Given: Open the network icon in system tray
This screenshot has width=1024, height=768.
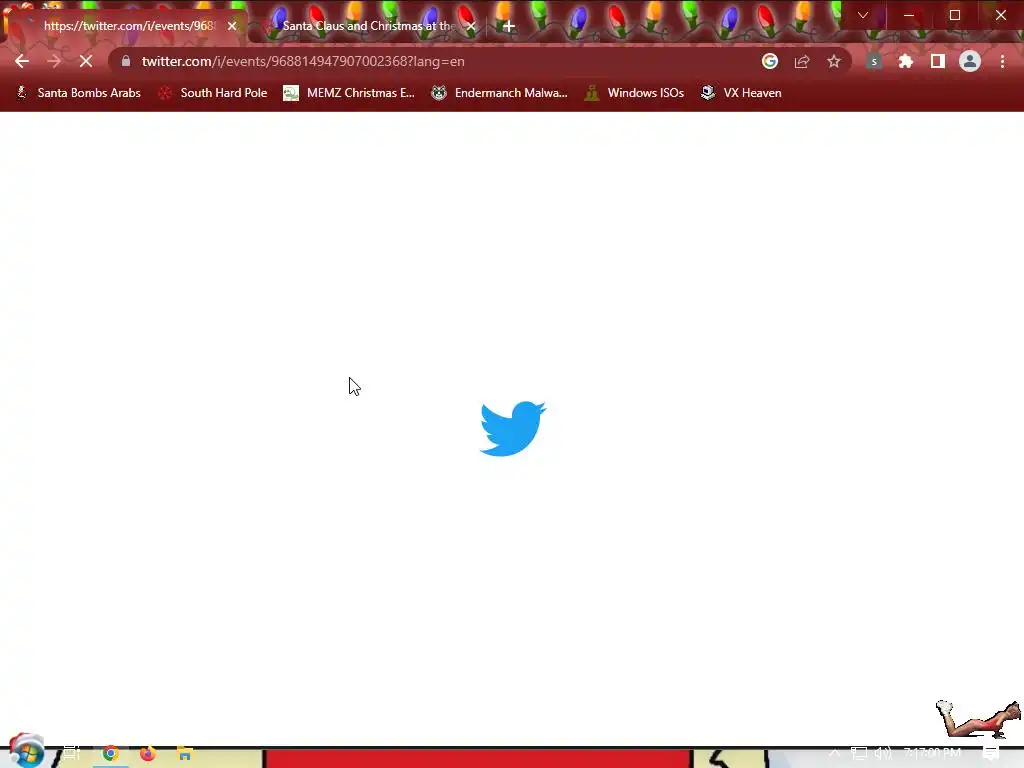Looking at the screenshot, I should pyautogui.click(x=859, y=753).
